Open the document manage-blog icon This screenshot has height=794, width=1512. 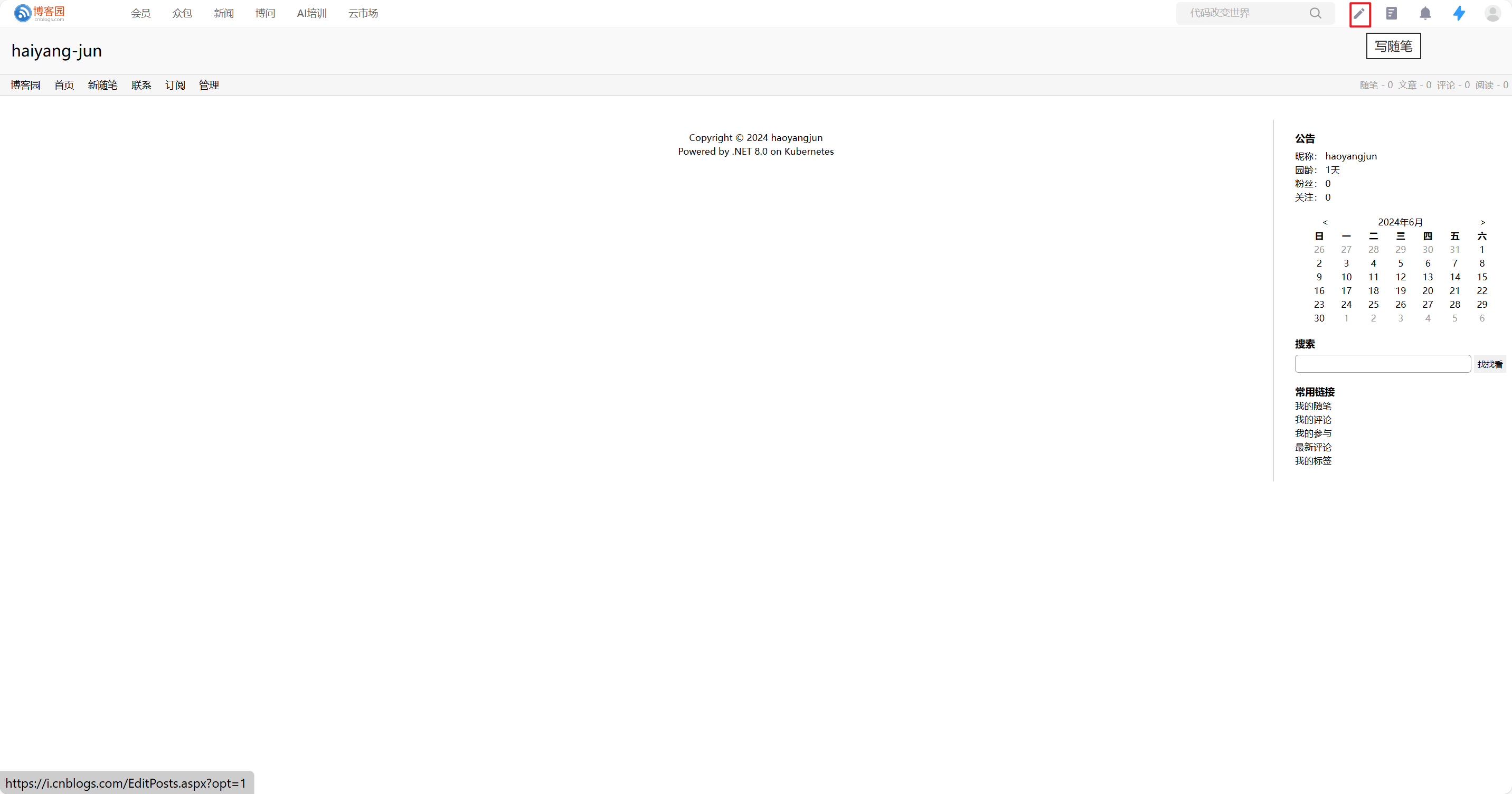tap(1392, 14)
